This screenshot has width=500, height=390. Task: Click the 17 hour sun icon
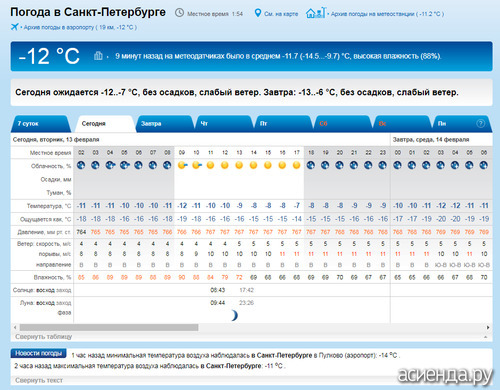pyautogui.click(x=296, y=165)
